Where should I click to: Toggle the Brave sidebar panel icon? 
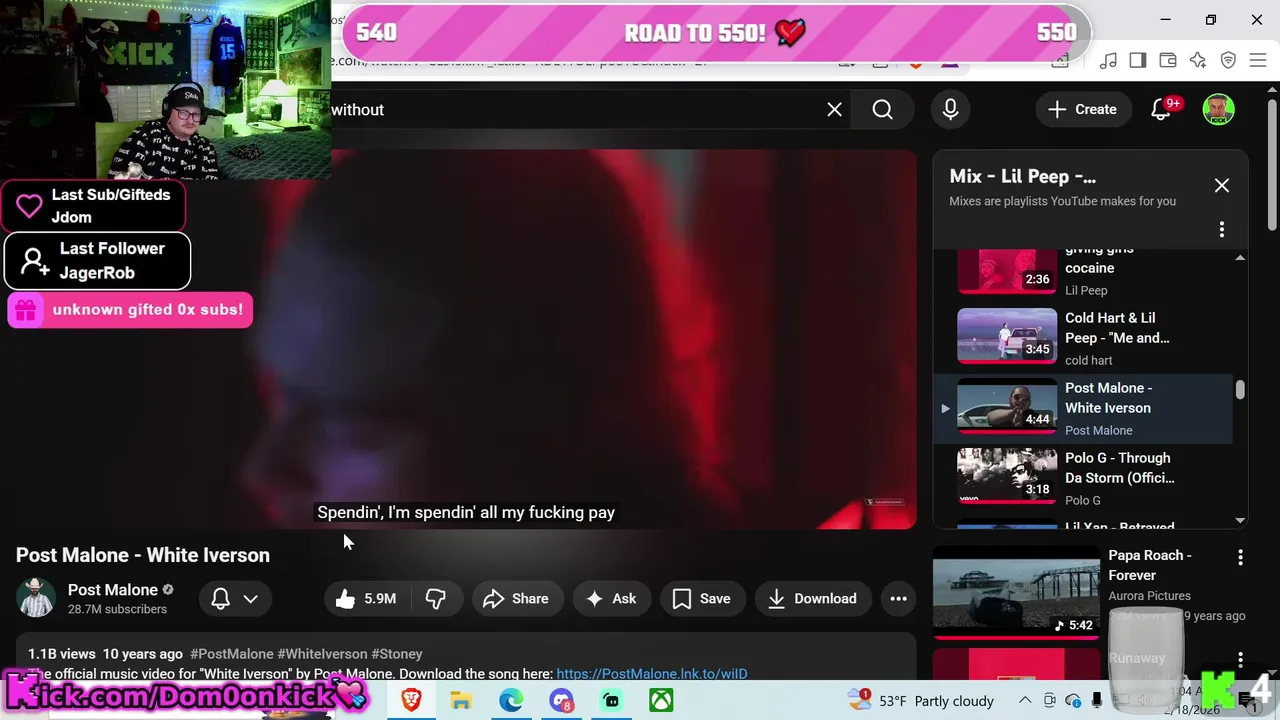coord(1138,60)
